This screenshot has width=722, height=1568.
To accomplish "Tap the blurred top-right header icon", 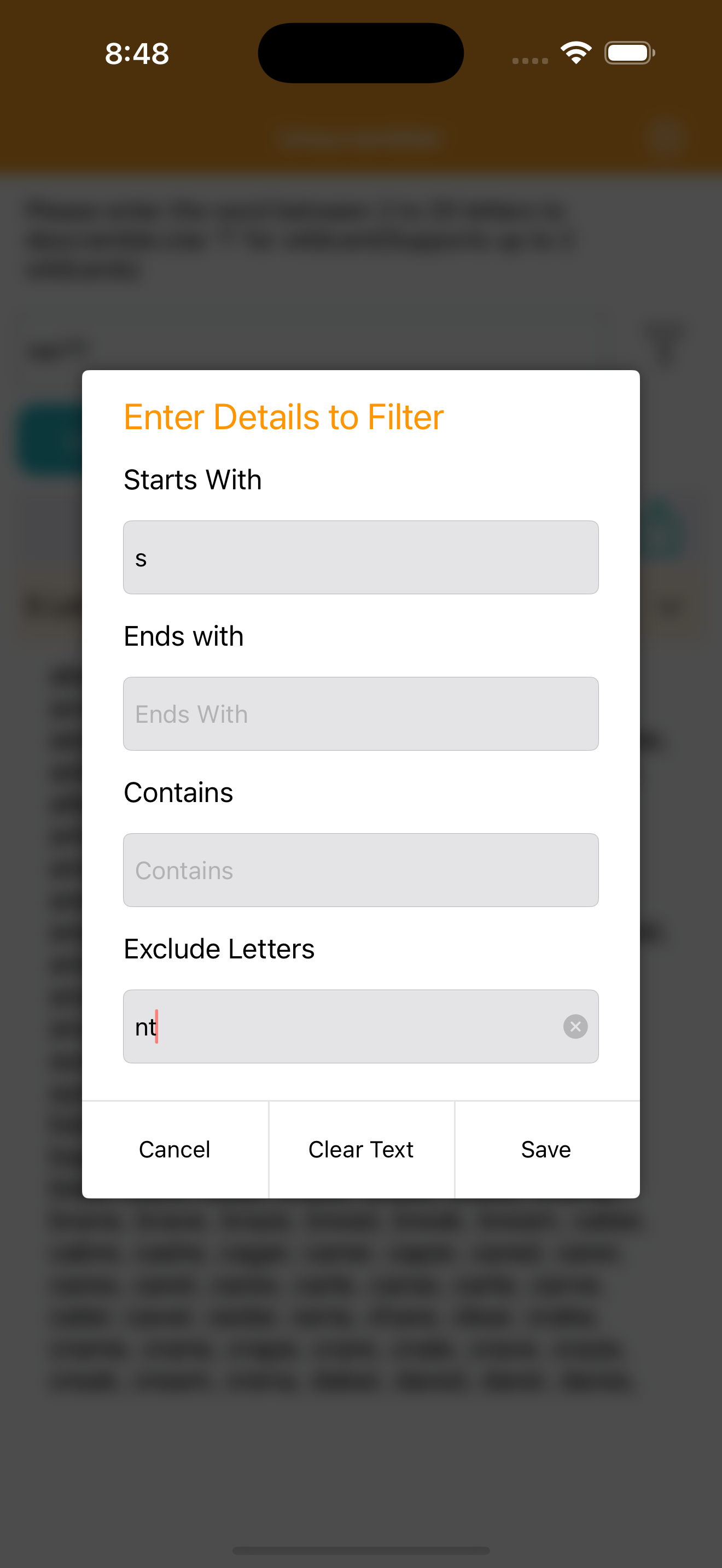I will click(666, 135).
